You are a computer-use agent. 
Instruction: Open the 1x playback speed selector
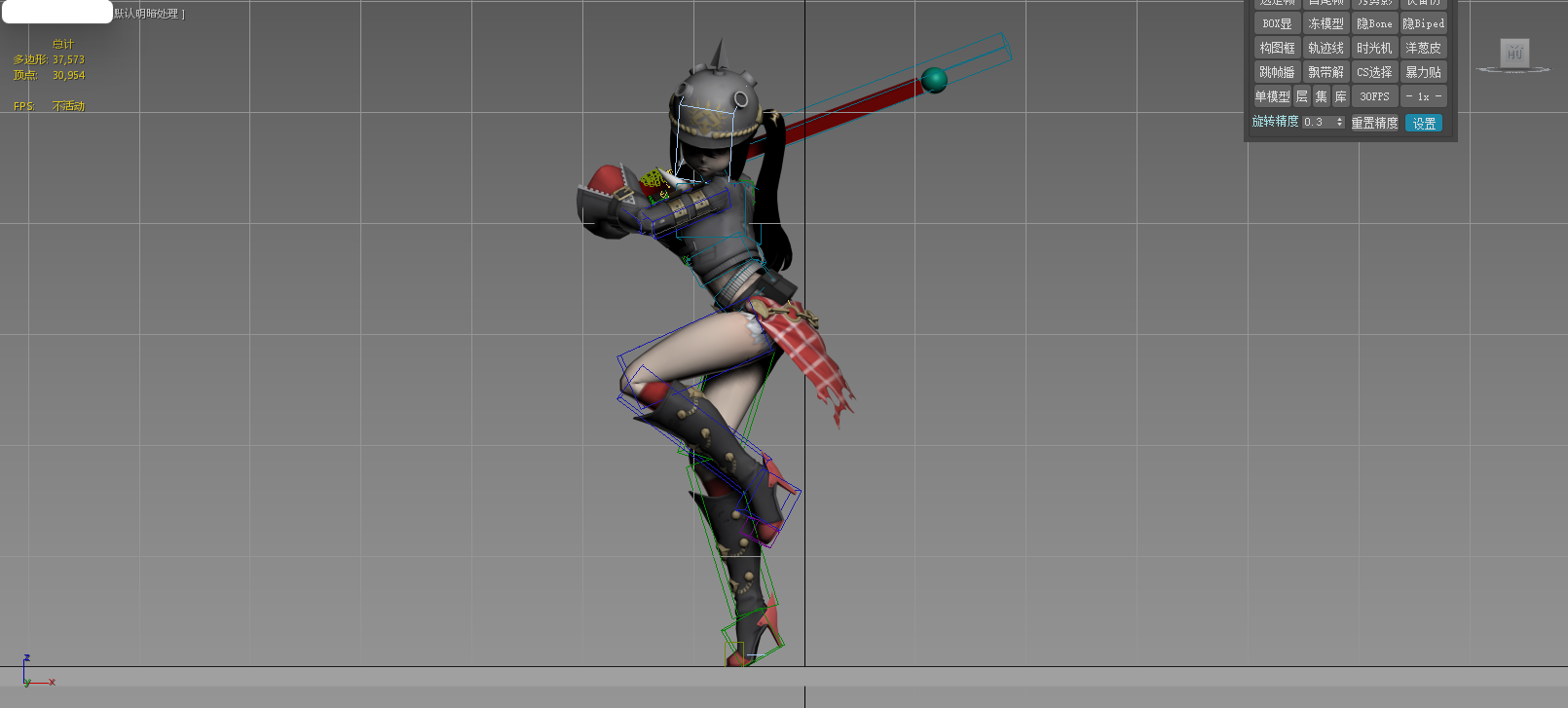pyautogui.click(x=1423, y=96)
